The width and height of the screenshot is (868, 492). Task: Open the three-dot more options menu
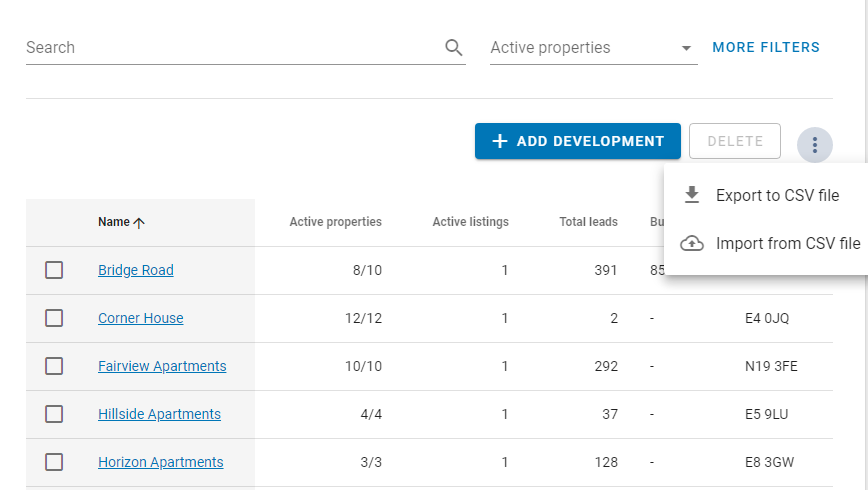[x=814, y=145]
